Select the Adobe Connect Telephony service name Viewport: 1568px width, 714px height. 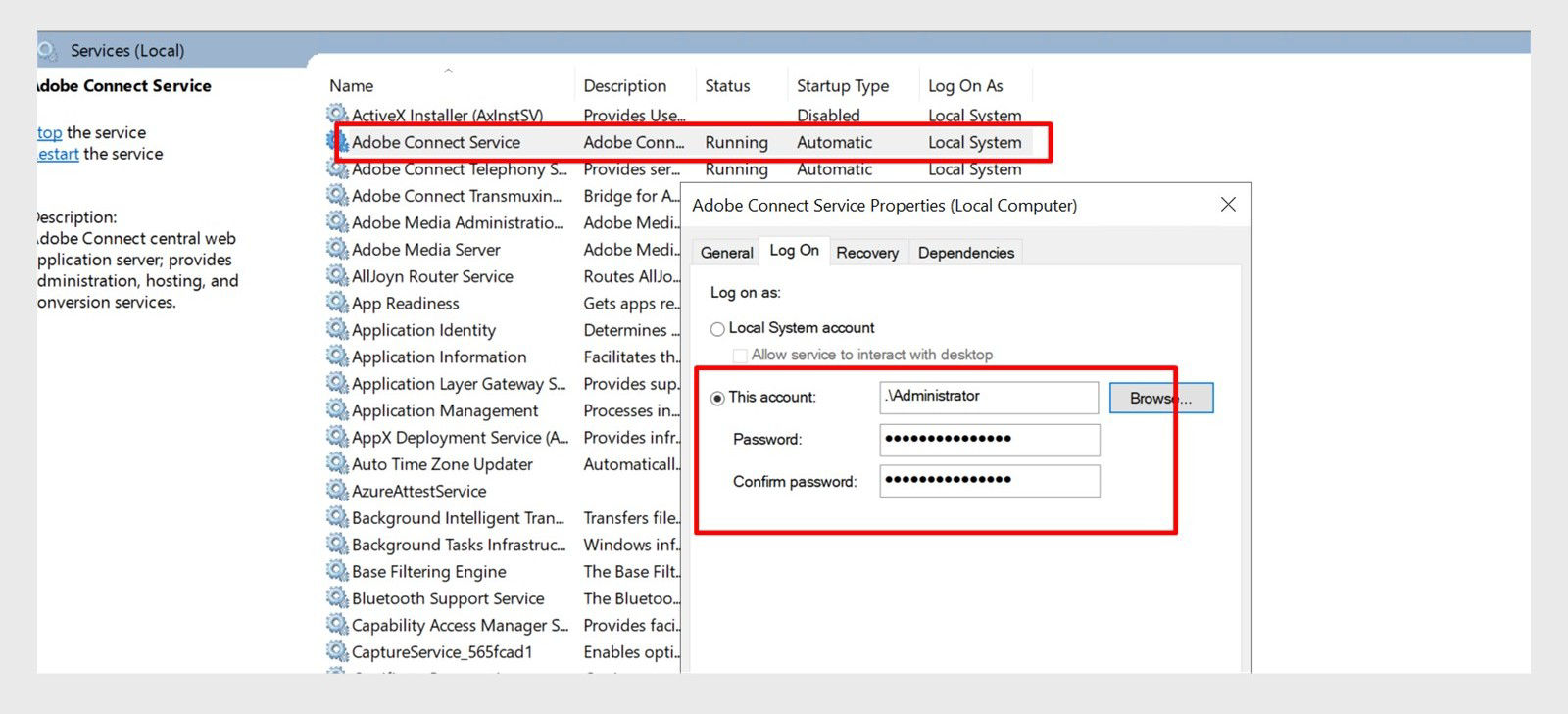pos(460,168)
